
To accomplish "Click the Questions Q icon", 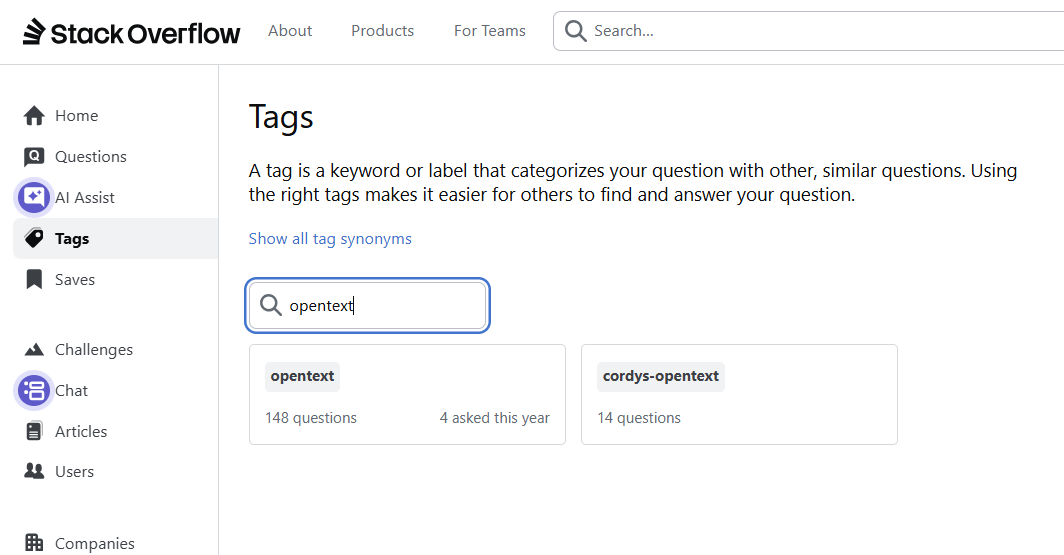I will [x=34, y=157].
